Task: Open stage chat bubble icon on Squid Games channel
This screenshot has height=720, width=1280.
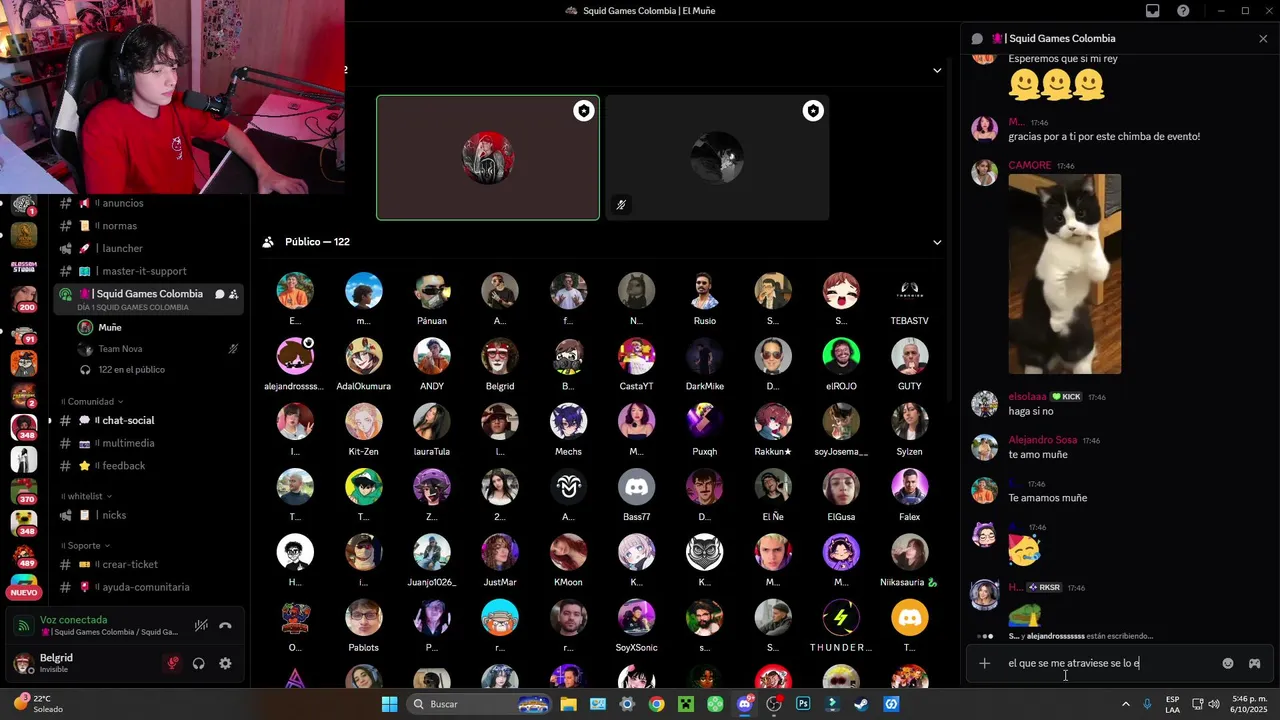Action: click(x=219, y=294)
